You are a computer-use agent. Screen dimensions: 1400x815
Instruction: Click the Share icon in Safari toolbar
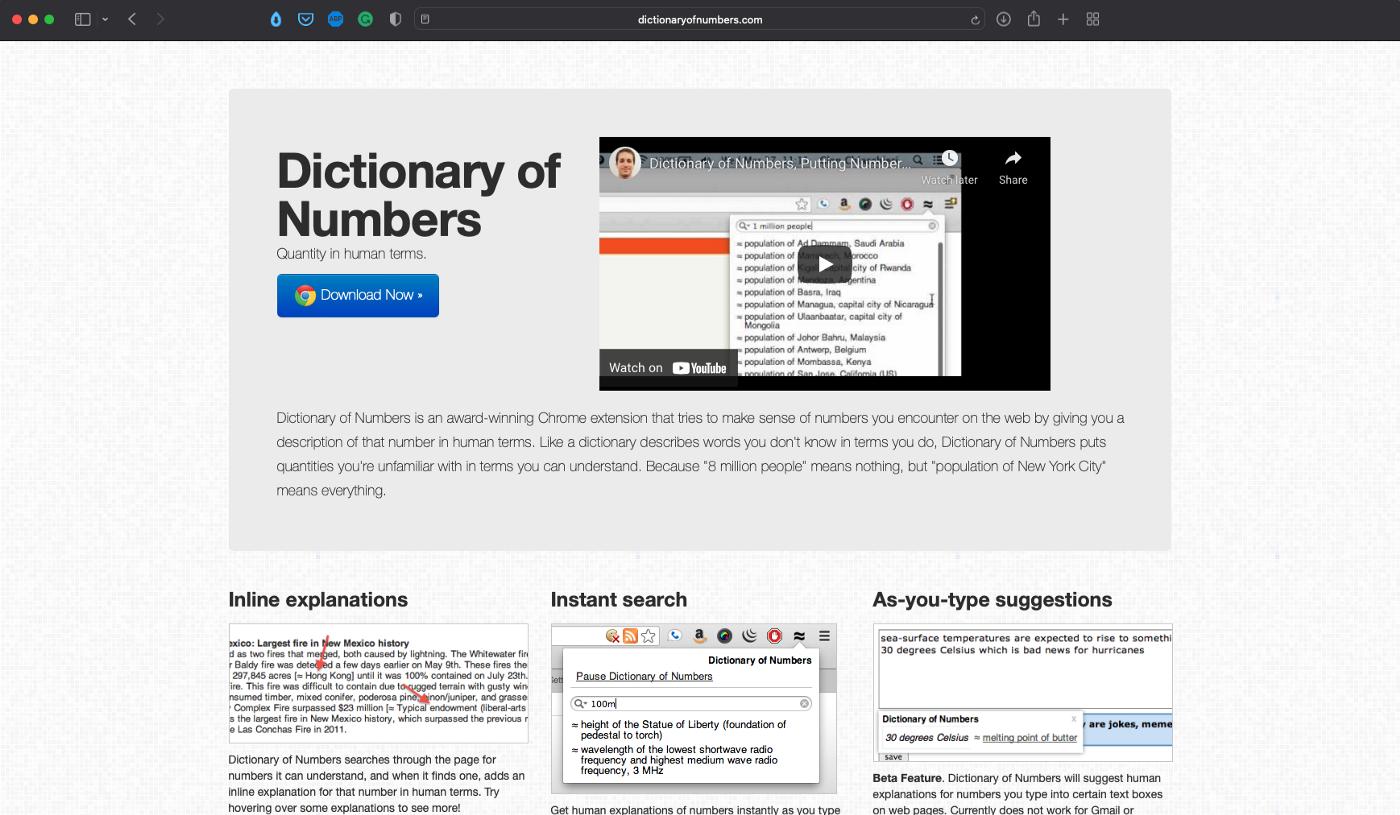(1034, 19)
